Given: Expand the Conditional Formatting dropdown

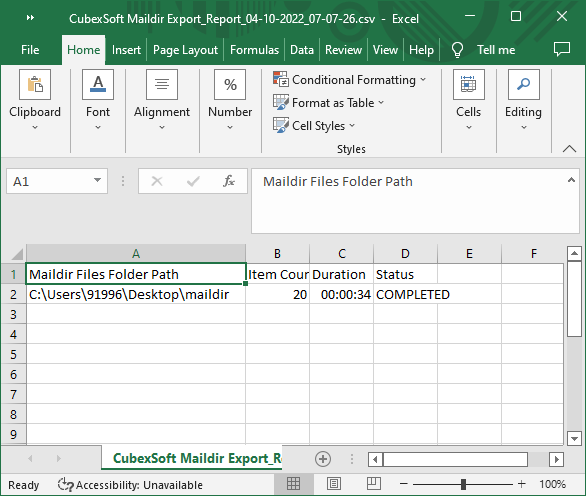Looking at the screenshot, I should tap(349, 80).
